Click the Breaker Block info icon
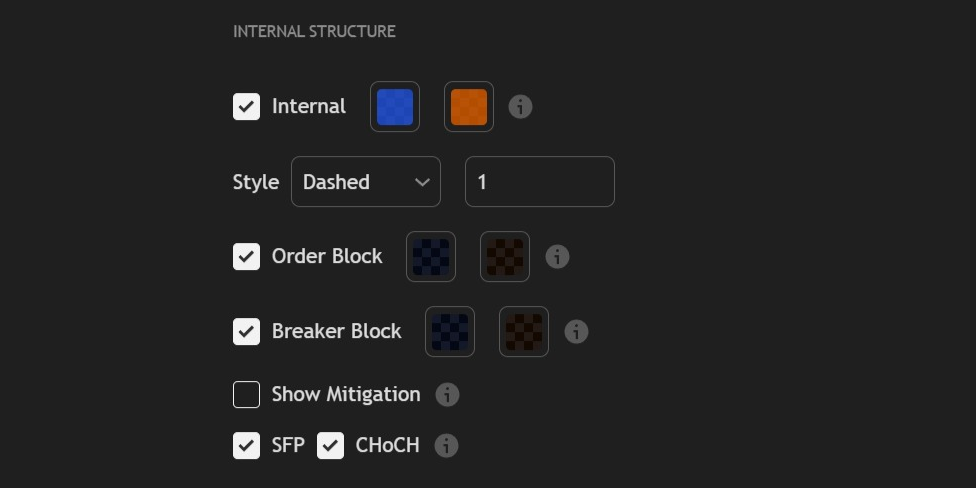 576,332
